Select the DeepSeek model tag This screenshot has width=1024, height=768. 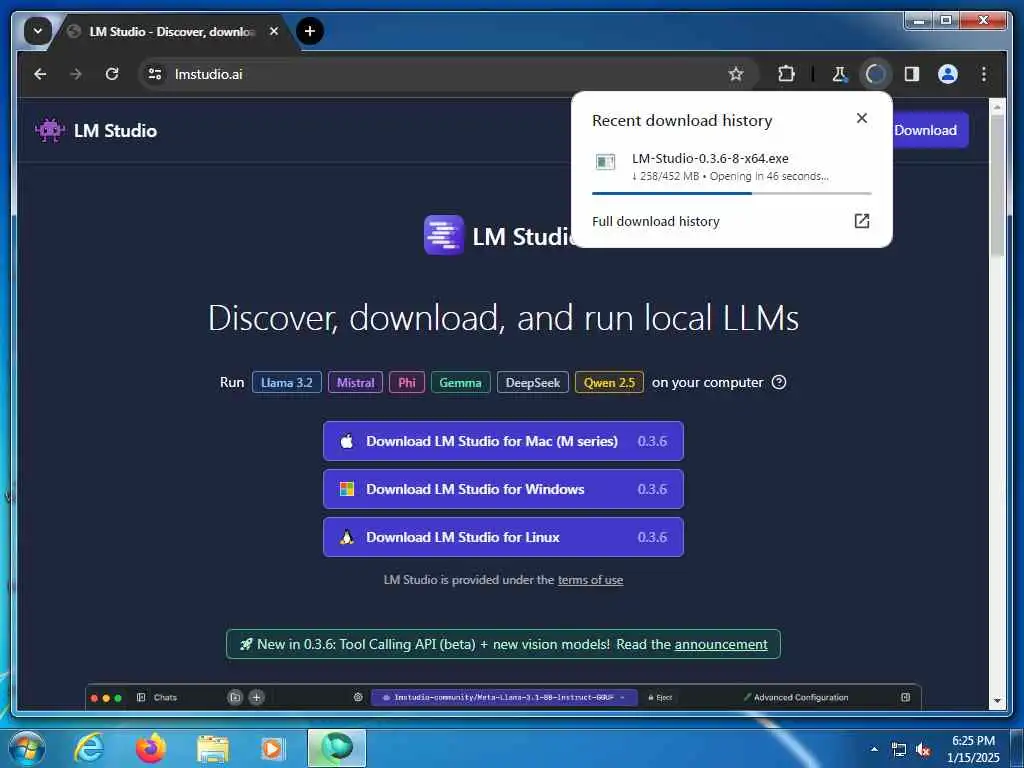[x=533, y=383]
